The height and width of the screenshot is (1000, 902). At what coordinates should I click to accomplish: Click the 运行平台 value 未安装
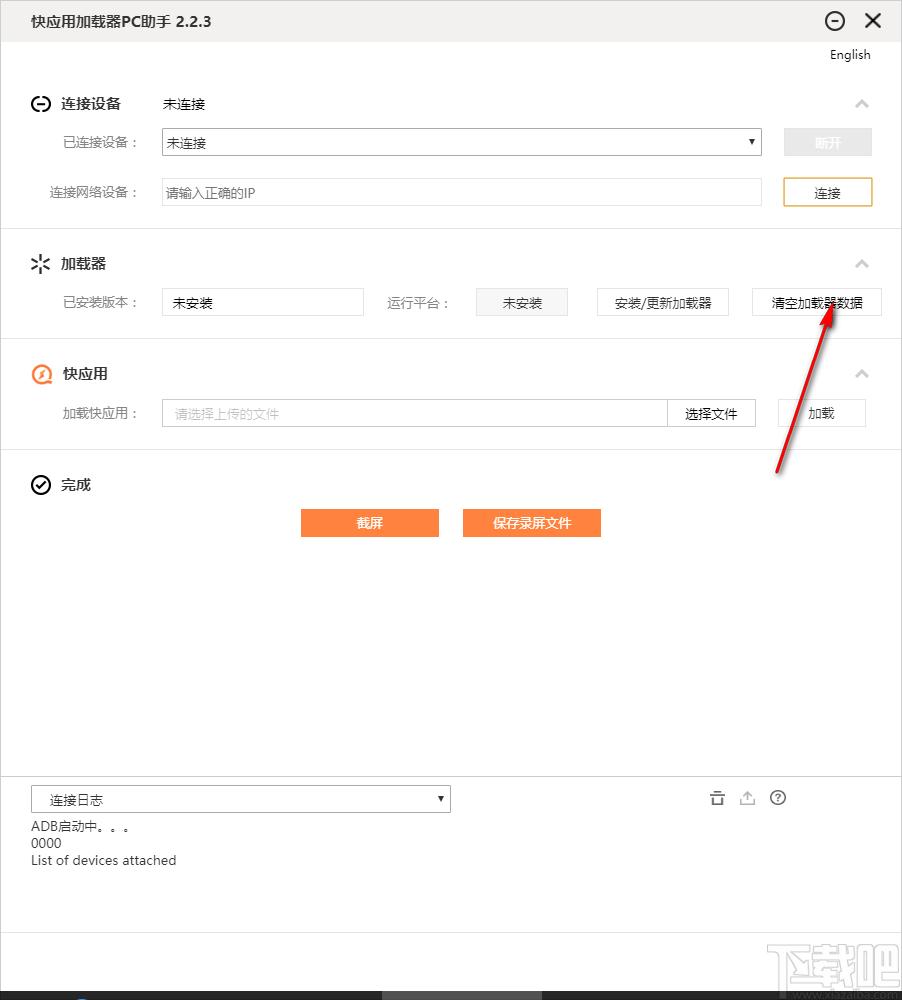(x=522, y=303)
